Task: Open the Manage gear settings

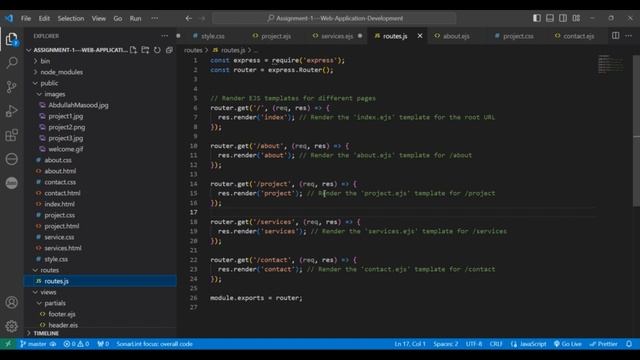Action: [11, 326]
